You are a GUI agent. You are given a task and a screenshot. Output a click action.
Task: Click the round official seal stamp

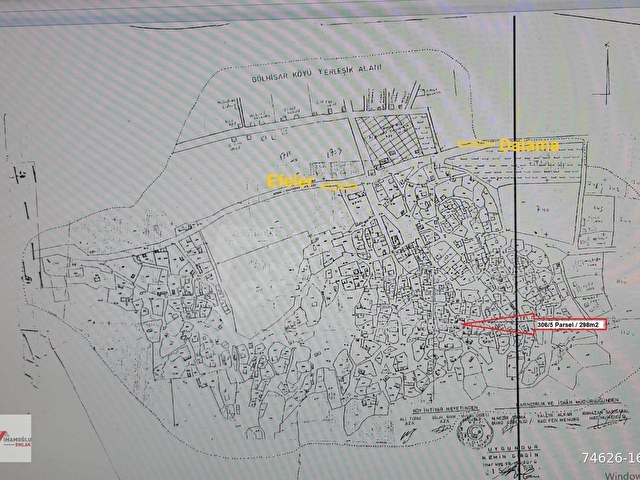point(475,432)
